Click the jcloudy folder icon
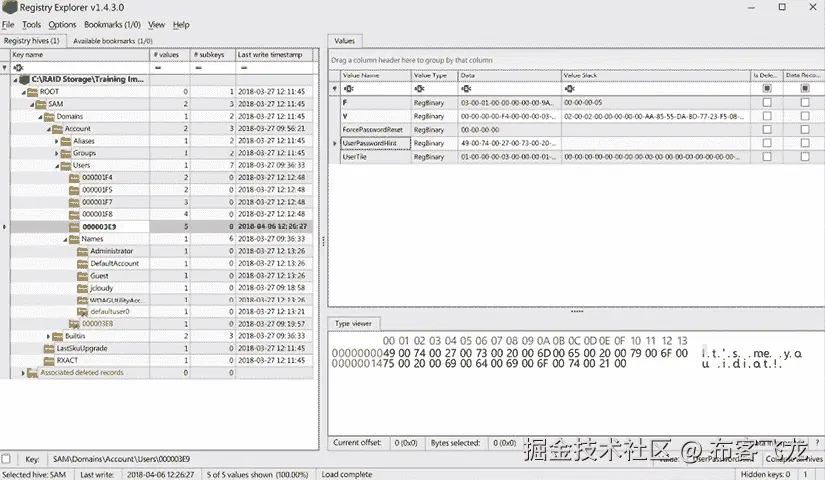This screenshot has height=480, width=825. [82, 288]
